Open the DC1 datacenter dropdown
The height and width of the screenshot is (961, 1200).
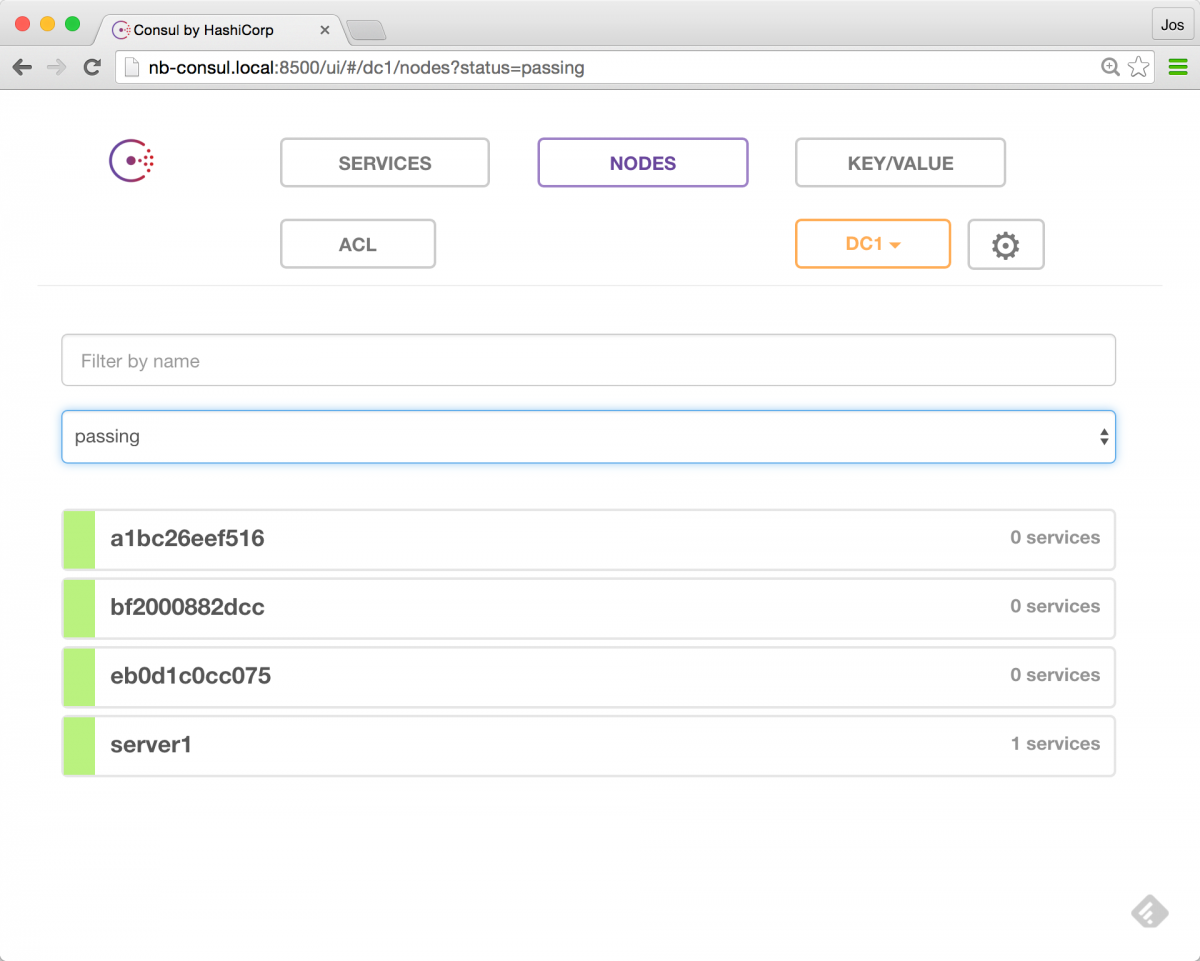pyautogui.click(x=872, y=243)
